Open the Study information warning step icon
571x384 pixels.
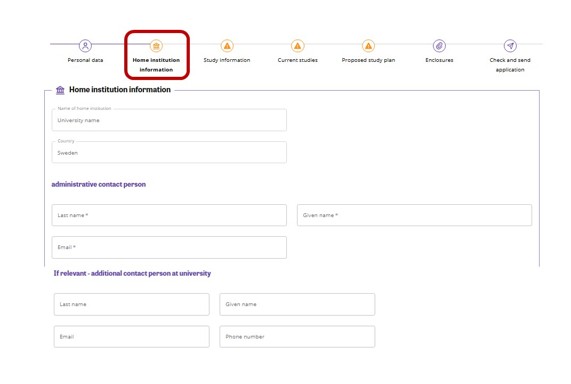tap(227, 46)
